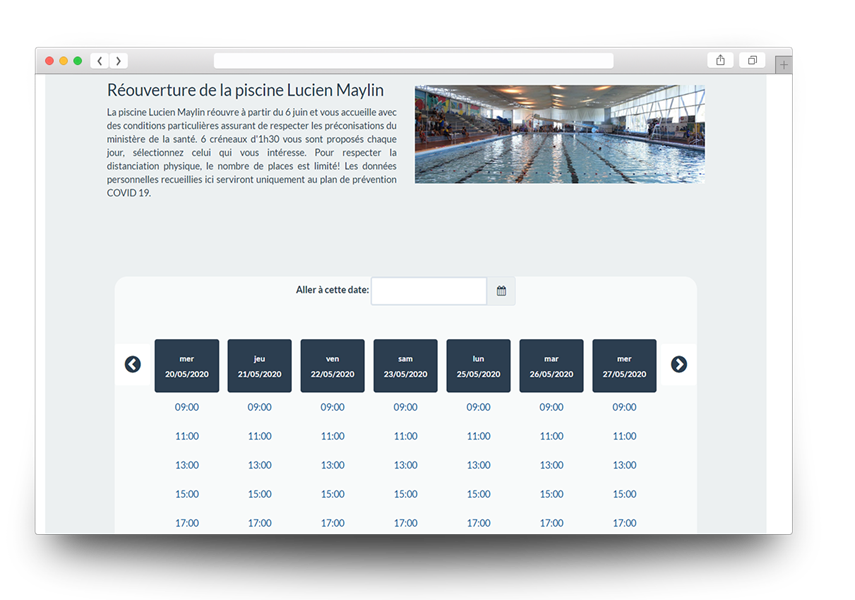Viewport: 855px width, 600px height.
Task: Choose 13:00 on jeu 21/05/2020
Action: pyautogui.click(x=260, y=465)
